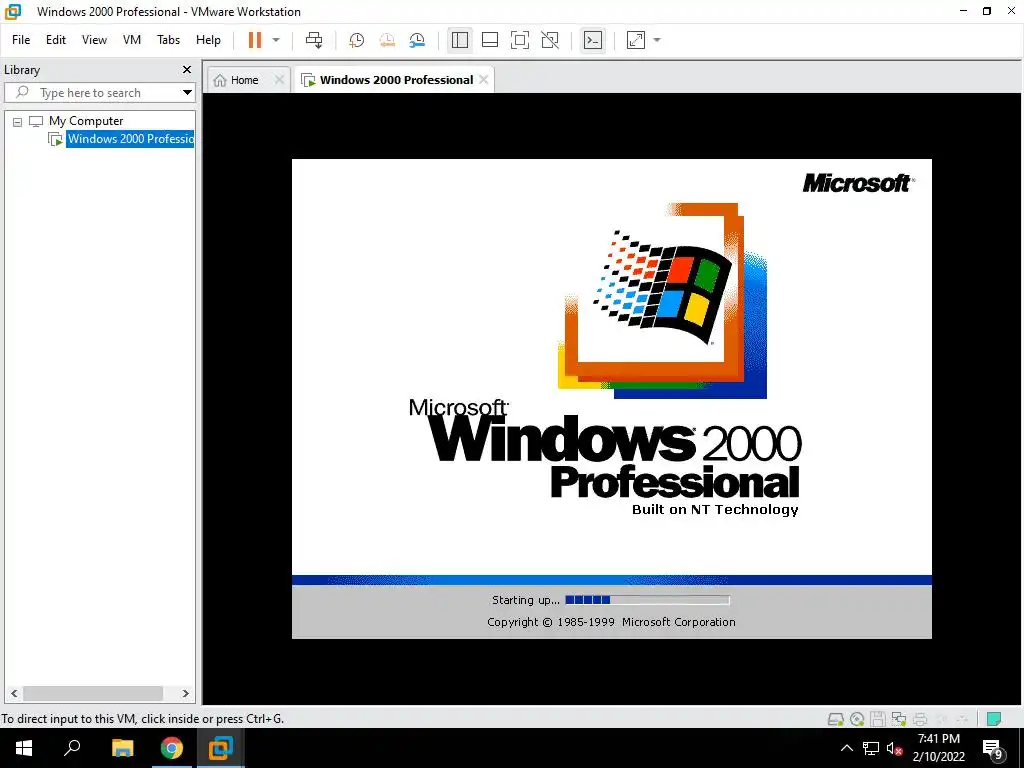Screen dimensions: 1024x768
Task: Click the floppy drive status icon
Action: pos(878,719)
